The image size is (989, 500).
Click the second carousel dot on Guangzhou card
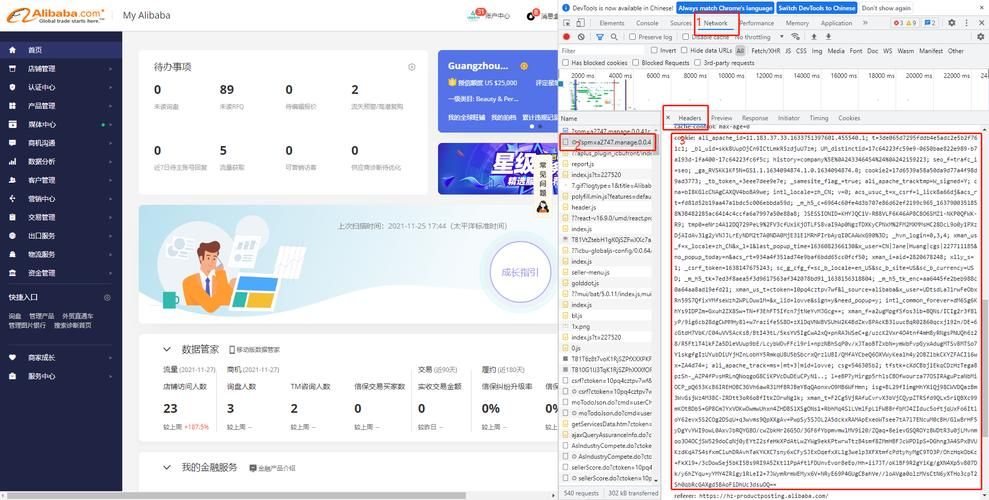(x=540, y=126)
